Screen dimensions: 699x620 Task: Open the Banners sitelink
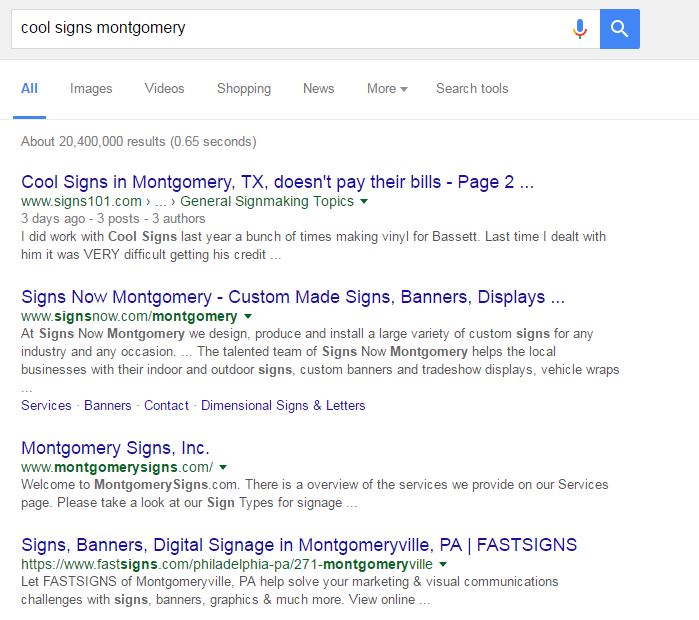[x=108, y=406]
